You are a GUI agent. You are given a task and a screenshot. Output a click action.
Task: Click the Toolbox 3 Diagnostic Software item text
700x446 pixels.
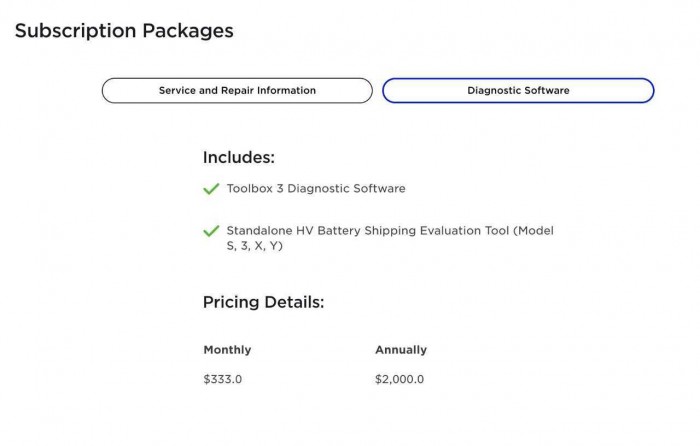pos(315,188)
